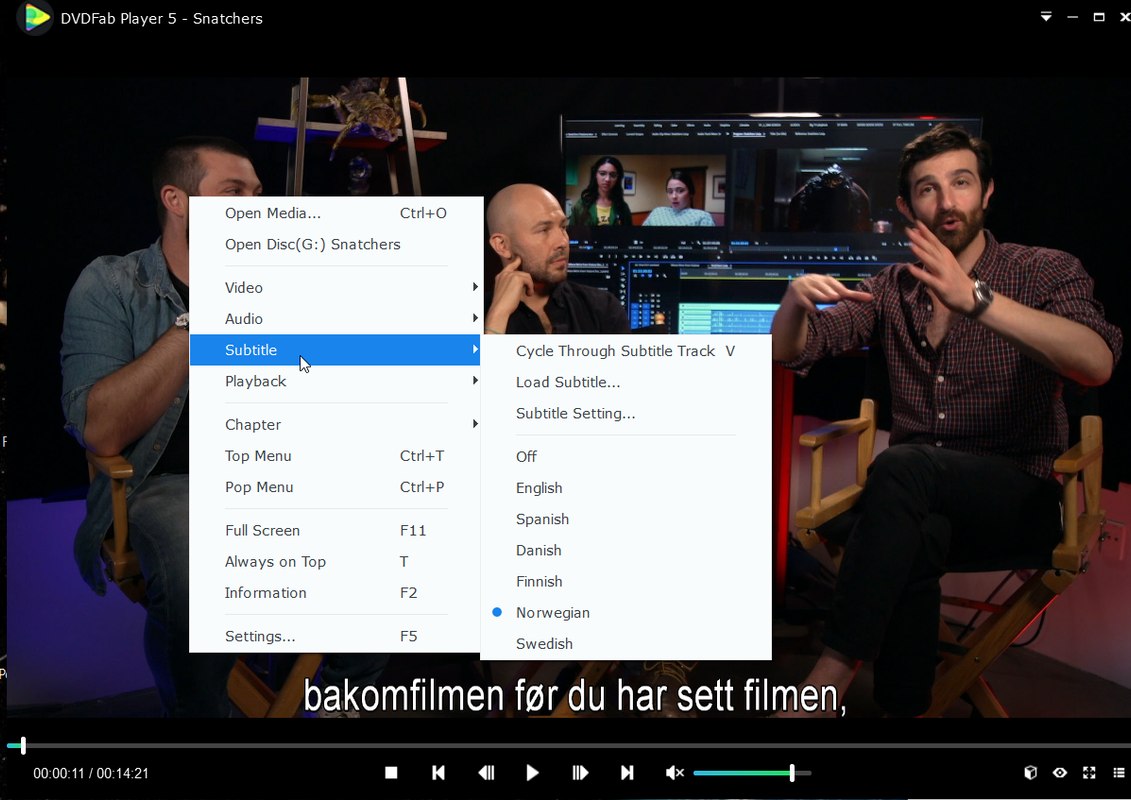Click the highlighted Subtitle menu item
The width and height of the screenshot is (1131, 800).
(335, 350)
